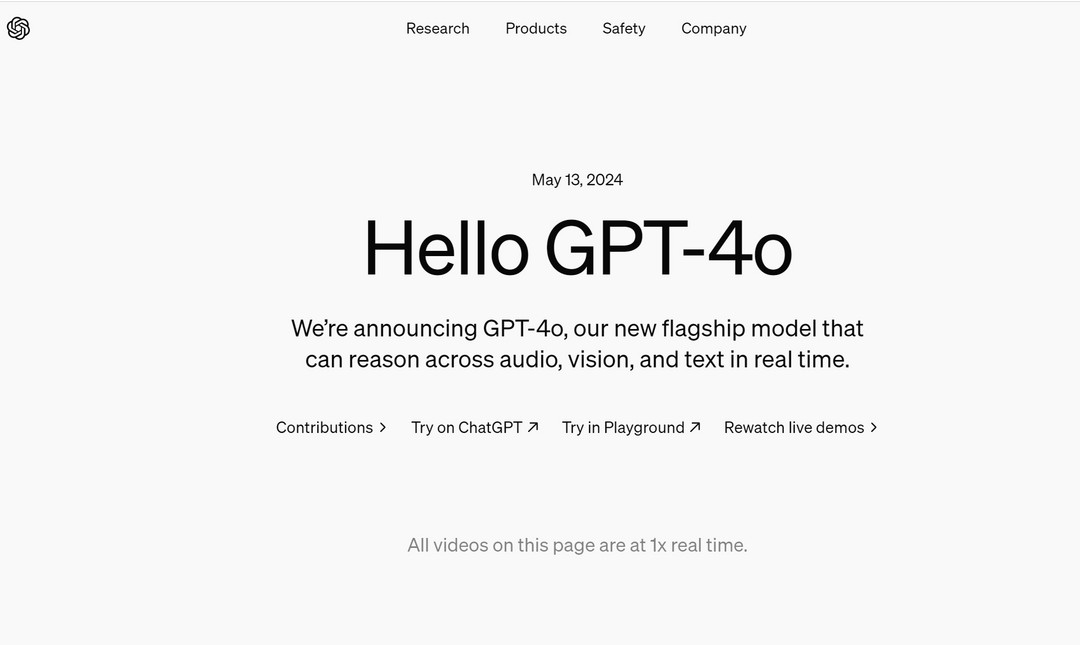Click the external arrow icon after Playground

coord(695,427)
